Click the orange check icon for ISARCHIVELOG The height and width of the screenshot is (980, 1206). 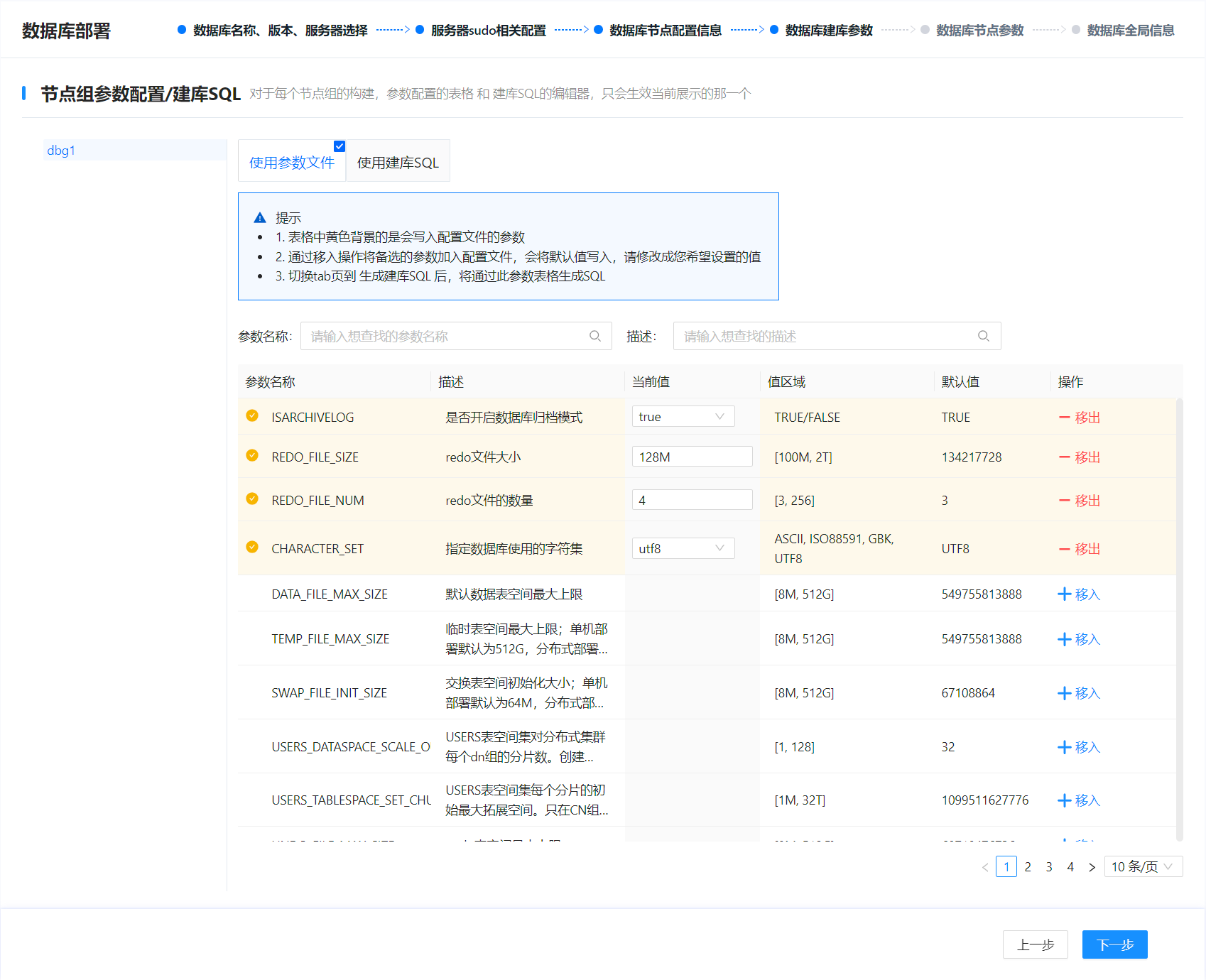point(252,416)
